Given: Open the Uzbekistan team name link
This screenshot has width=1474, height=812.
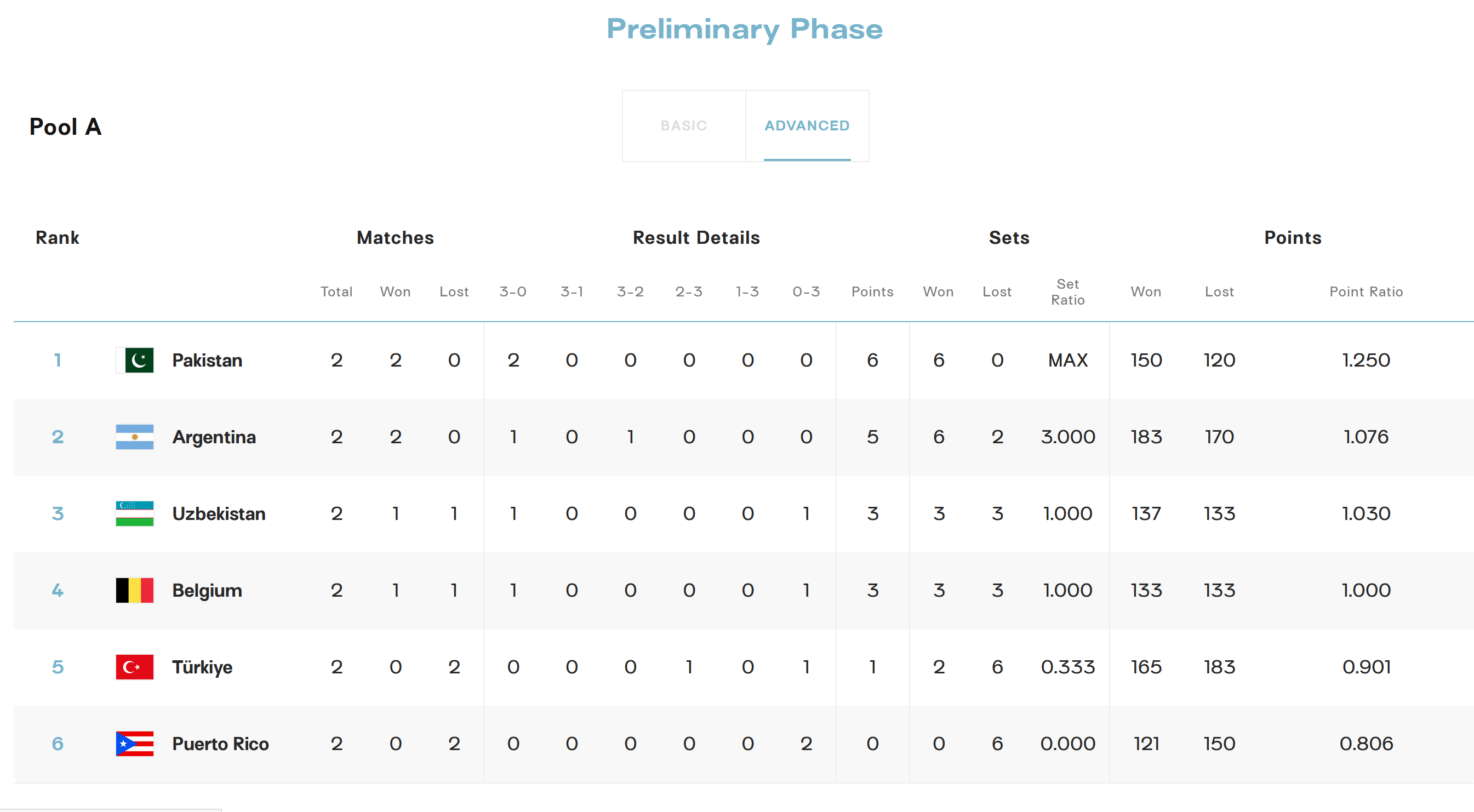Looking at the screenshot, I should [x=219, y=513].
